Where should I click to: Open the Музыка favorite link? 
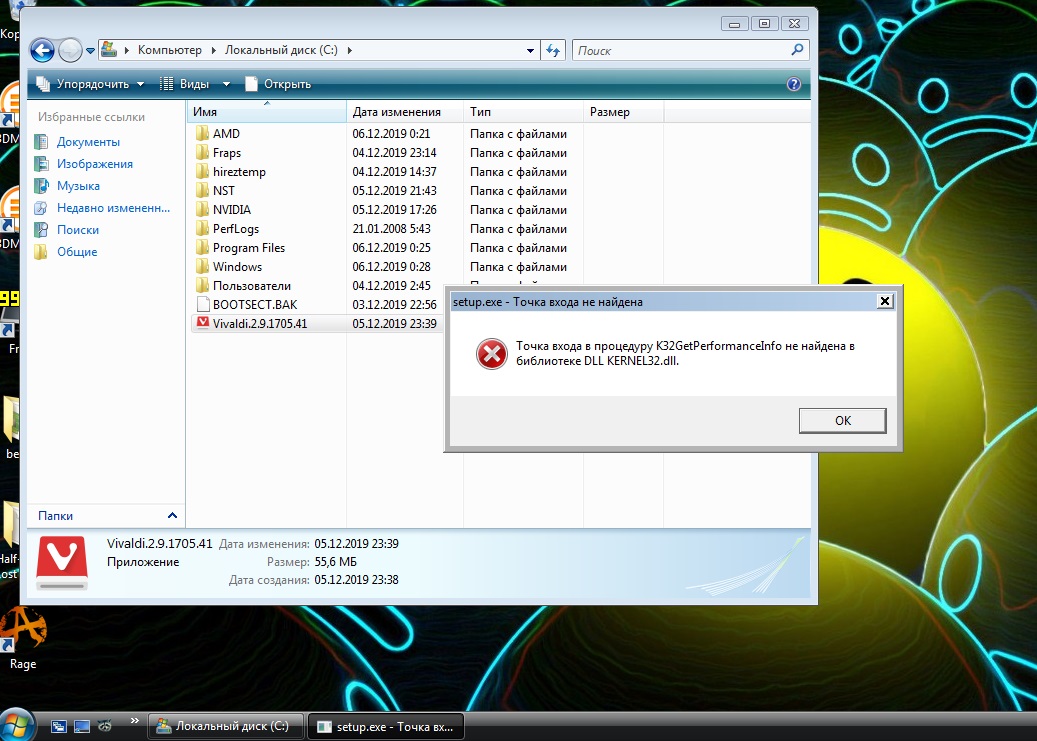tap(78, 185)
